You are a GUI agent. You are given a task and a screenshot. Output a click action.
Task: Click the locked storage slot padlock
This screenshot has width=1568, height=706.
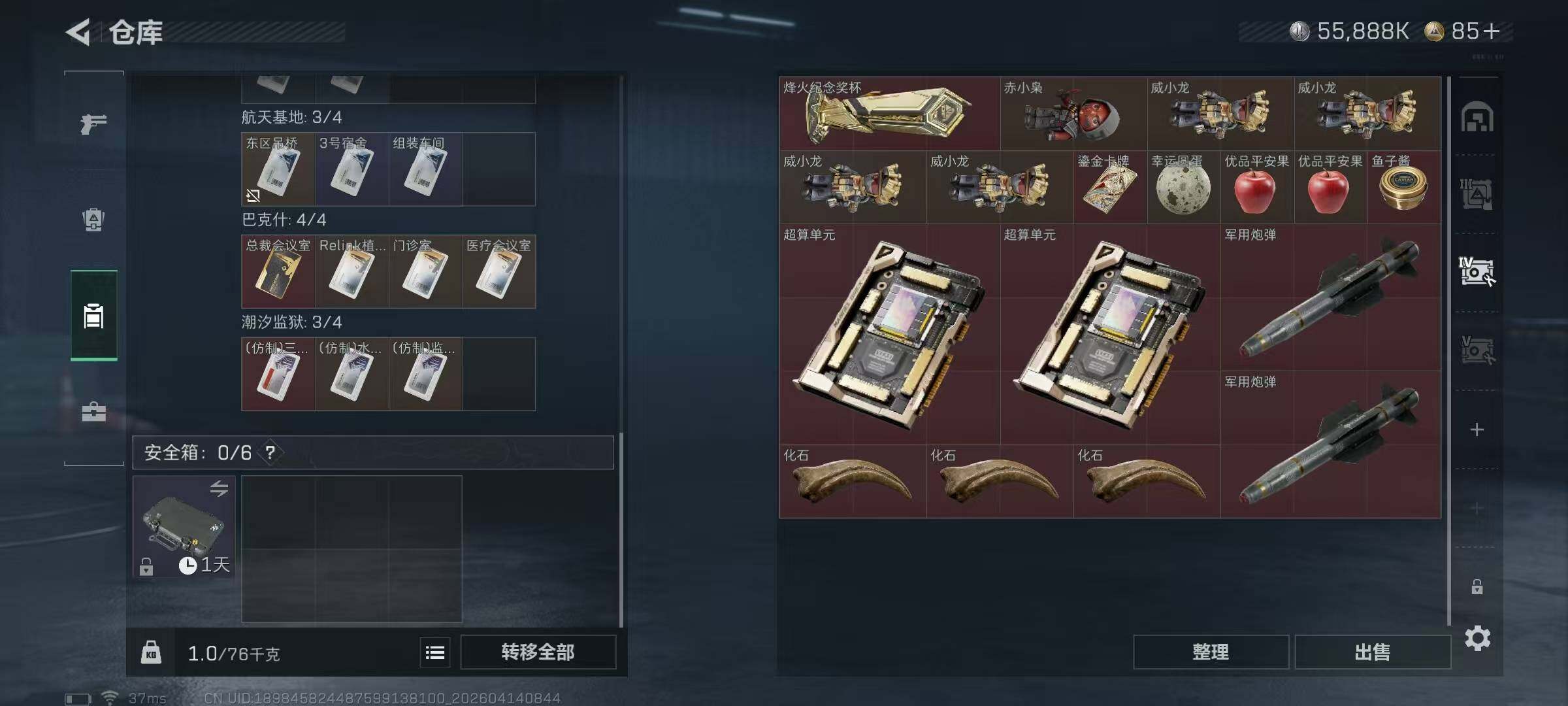pyautogui.click(x=1477, y=586)
